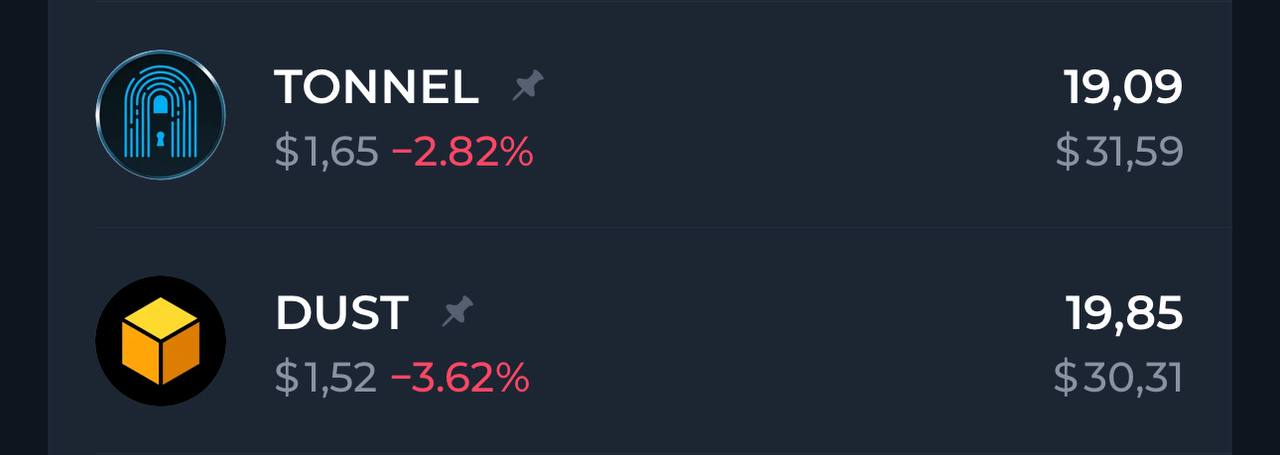Select TONNEL price $1,65

pyautogui.click(x=326, y=152)
